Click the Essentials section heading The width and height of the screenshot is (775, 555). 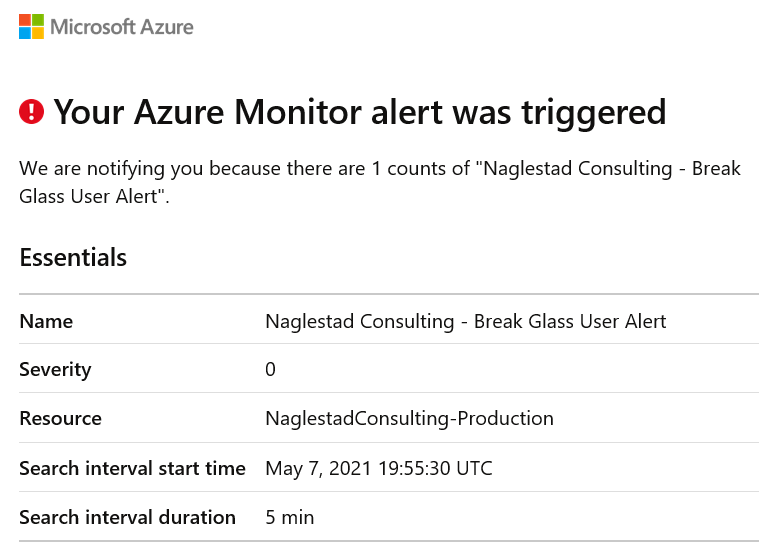click(73, 257)
